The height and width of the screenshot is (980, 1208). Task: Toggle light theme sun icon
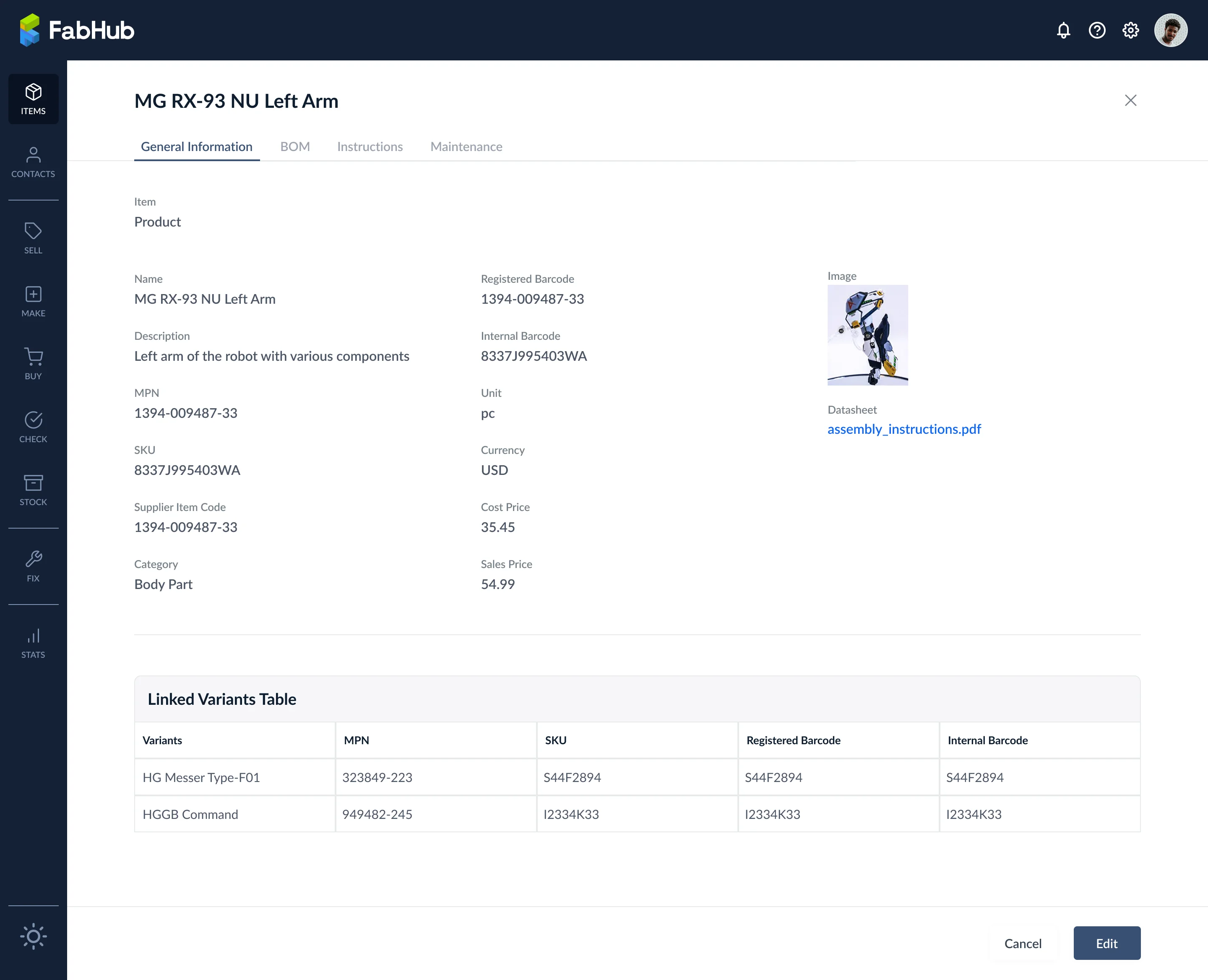[x=33, y=936]
